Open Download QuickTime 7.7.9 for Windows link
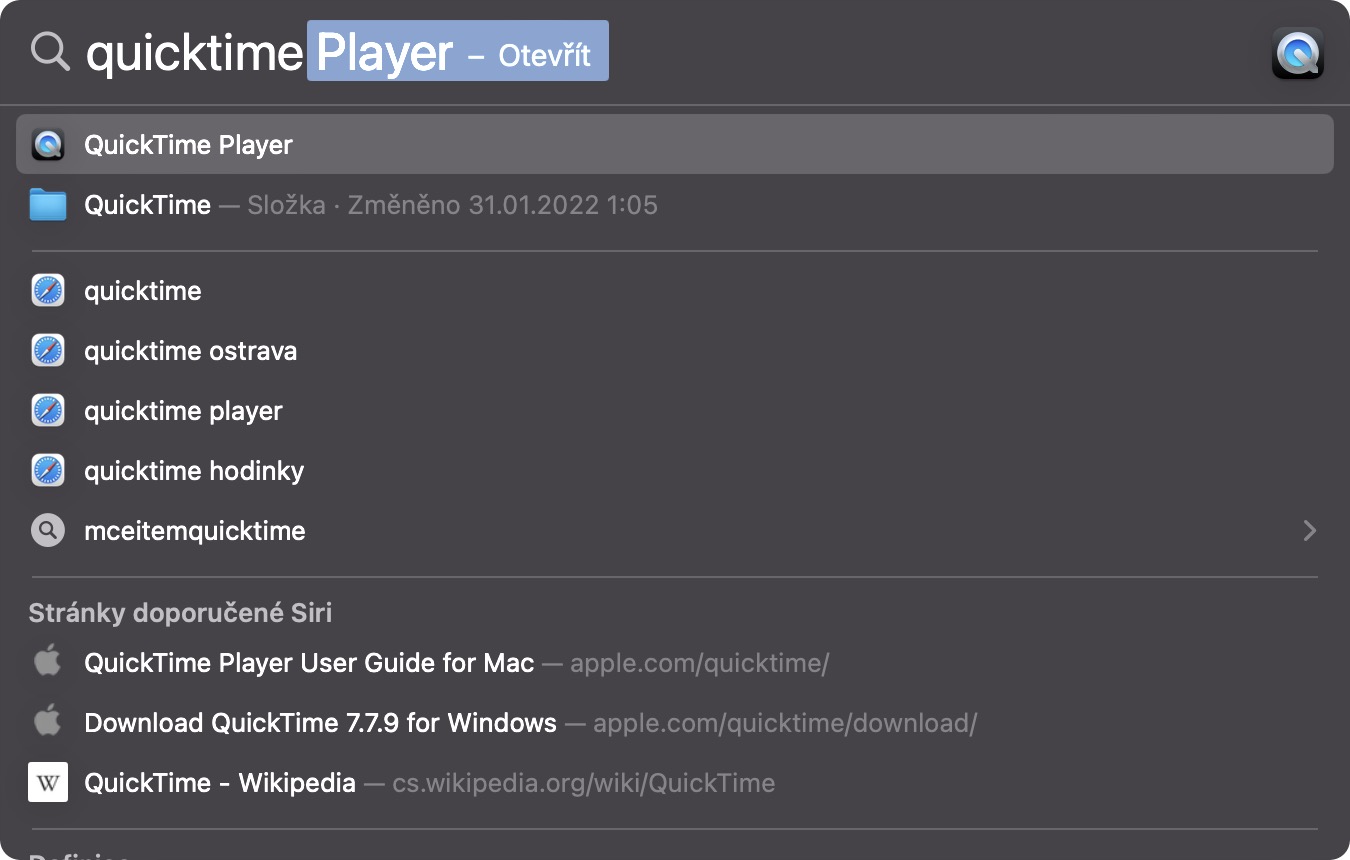The image size is (1350, 860). pos(320,723)
